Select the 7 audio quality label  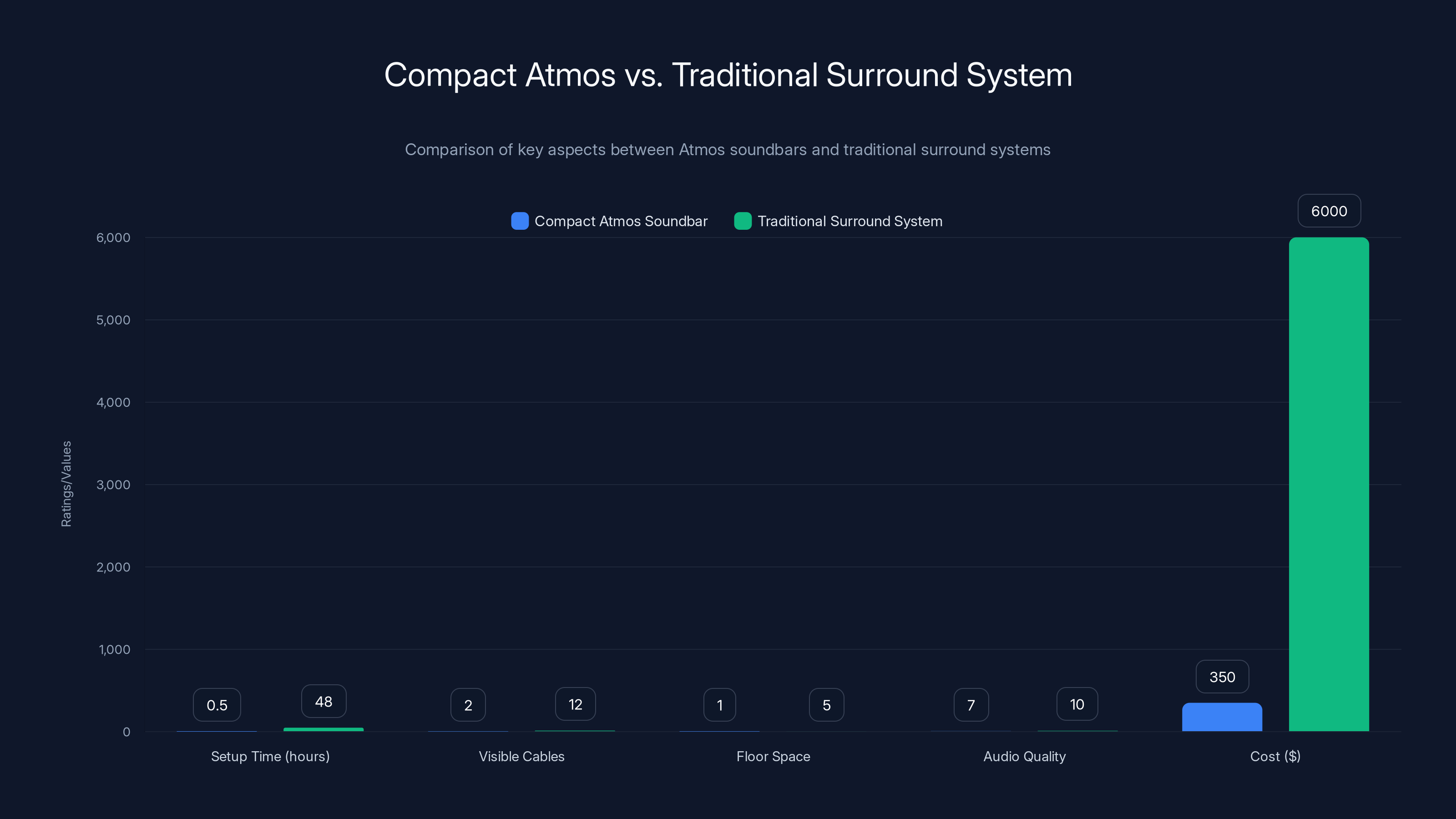click(971, 704)
